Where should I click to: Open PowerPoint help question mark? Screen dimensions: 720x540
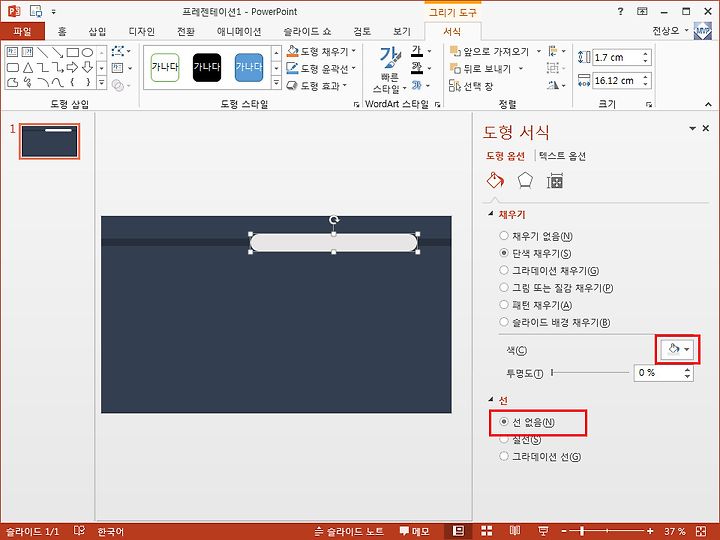point(621,12)
